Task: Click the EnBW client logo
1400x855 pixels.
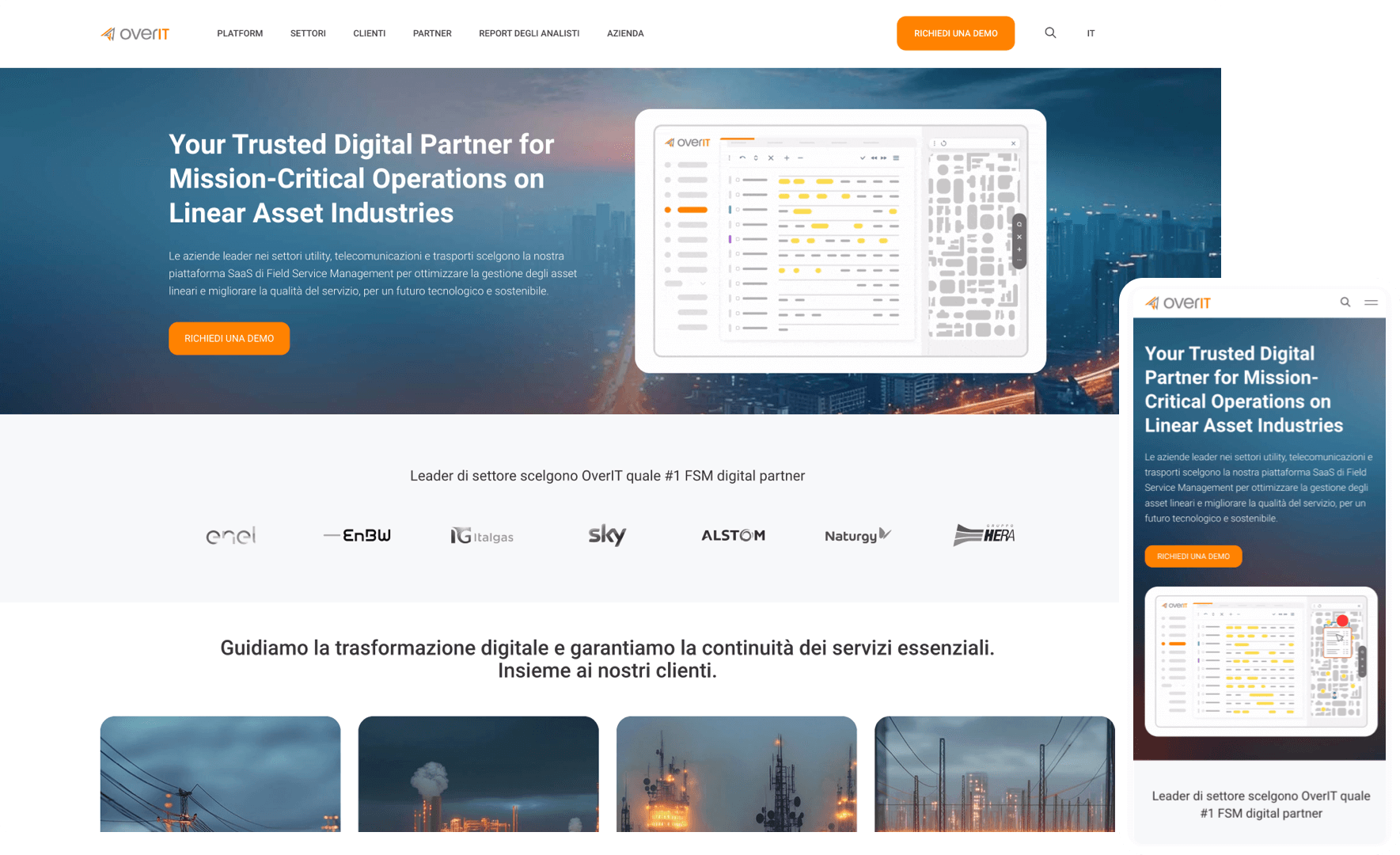Action: click(x=357, y=535)
